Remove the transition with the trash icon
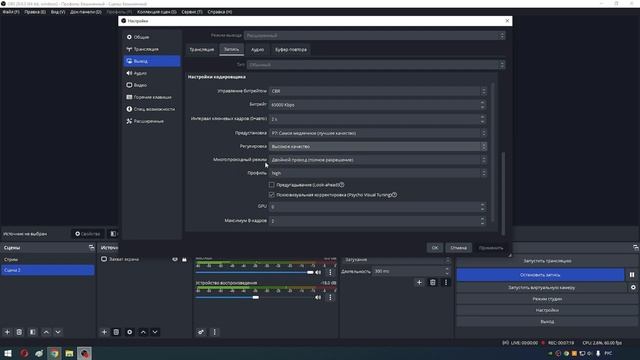Image resolution: width=640 pixels, height=360 pixels. coord(433,282)
